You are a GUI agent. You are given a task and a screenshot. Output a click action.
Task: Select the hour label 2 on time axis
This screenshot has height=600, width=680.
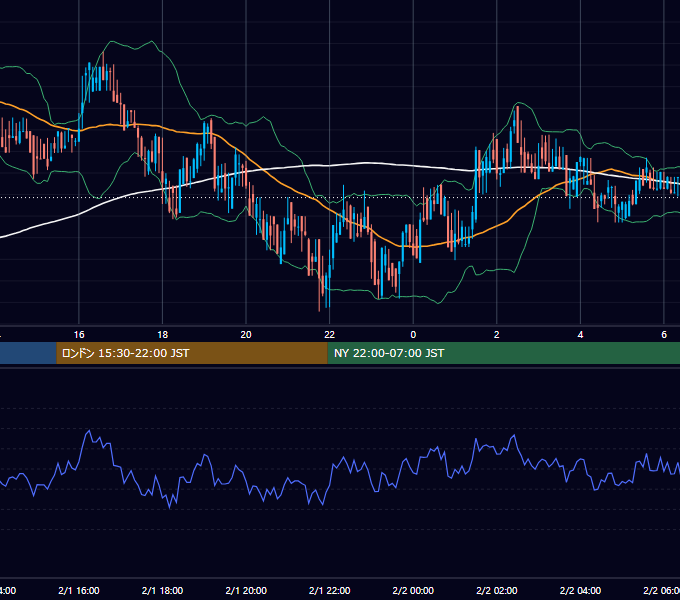click(x=497, y=335)
